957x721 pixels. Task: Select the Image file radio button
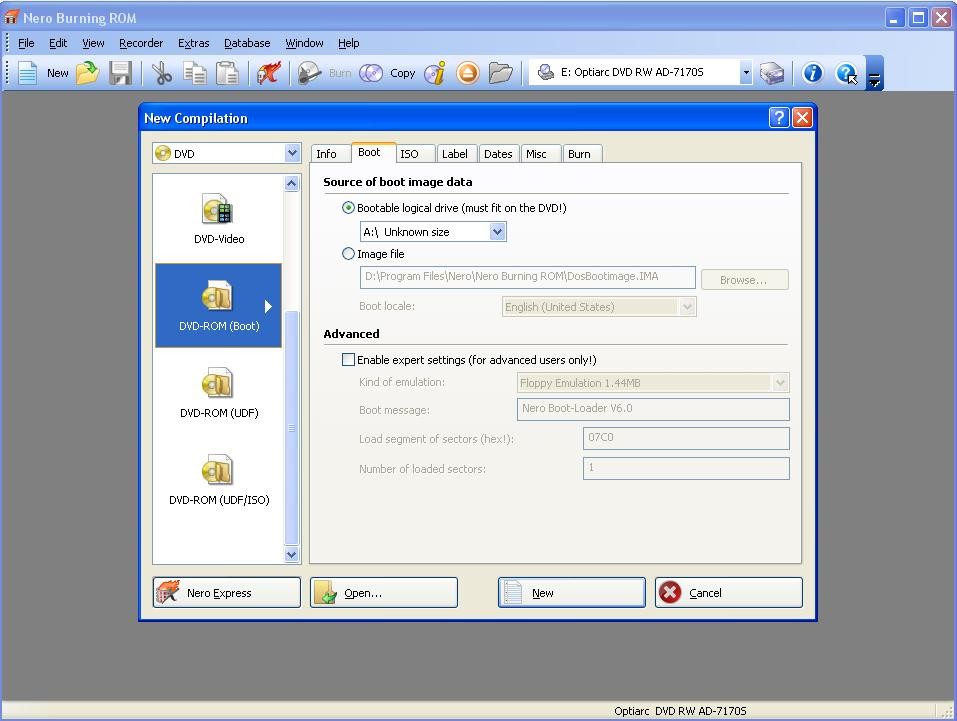pos(348,253)
